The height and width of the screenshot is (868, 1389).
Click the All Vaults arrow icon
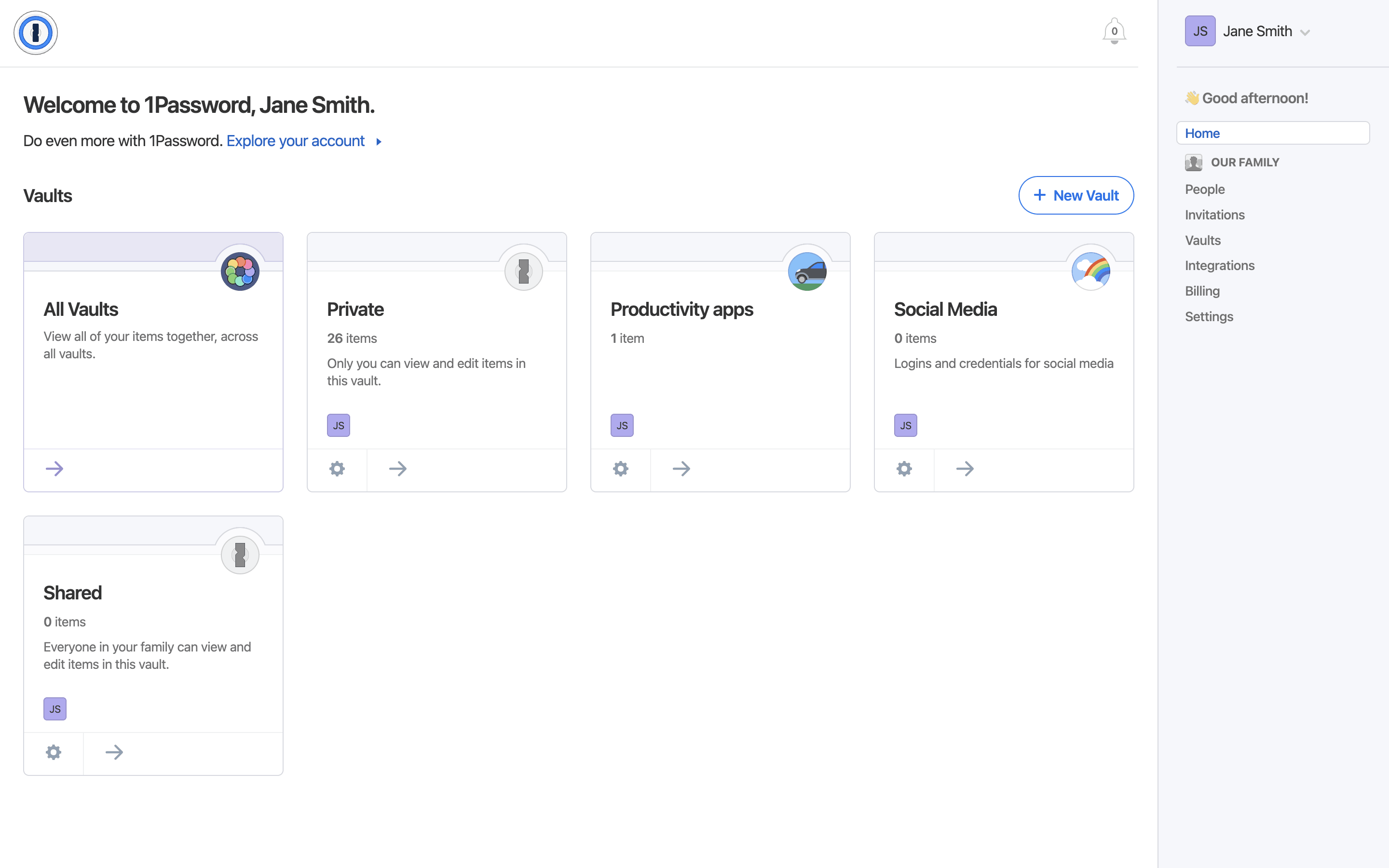coord(54,469)
